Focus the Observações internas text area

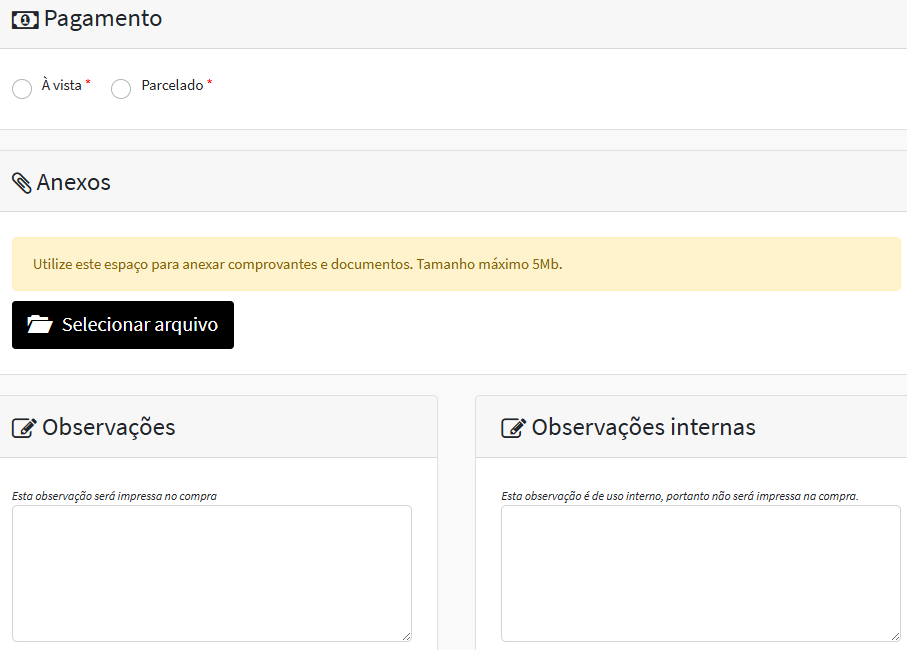700,572
